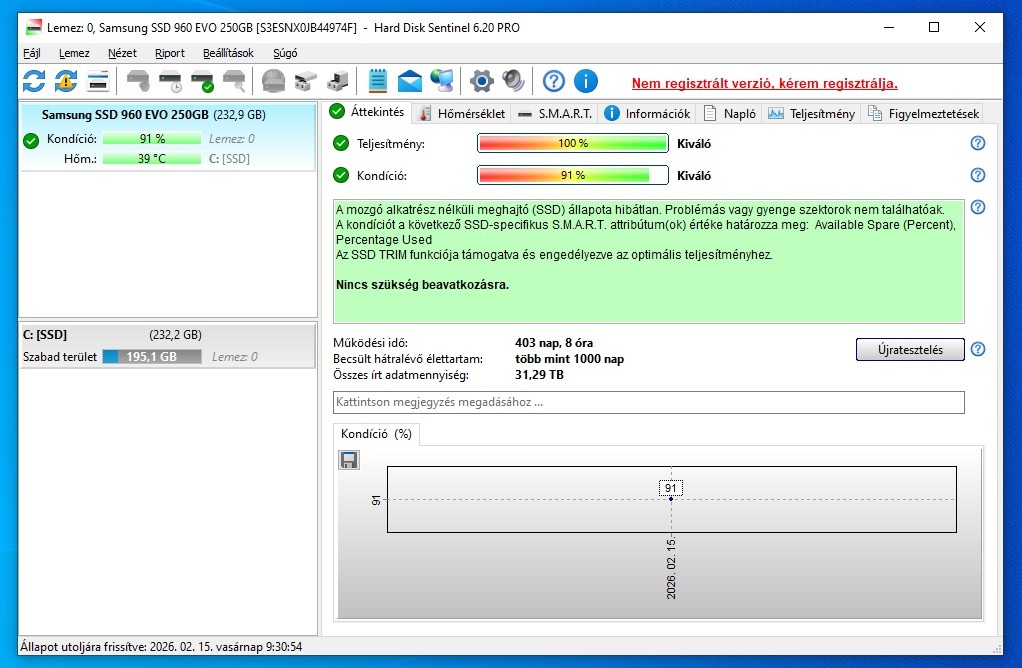Click the 39 °C temperature bar

coord(152,158)
